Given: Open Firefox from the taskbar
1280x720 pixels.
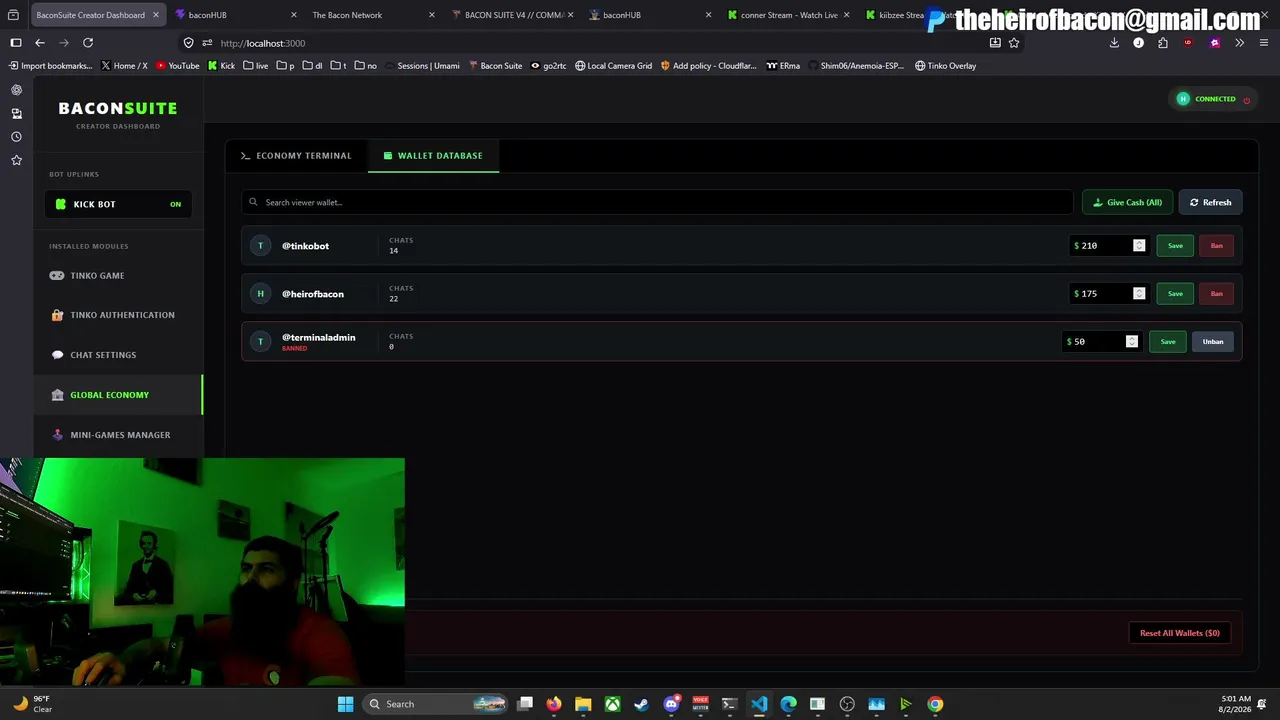Looking at the screenshot, I should point(554,704).
